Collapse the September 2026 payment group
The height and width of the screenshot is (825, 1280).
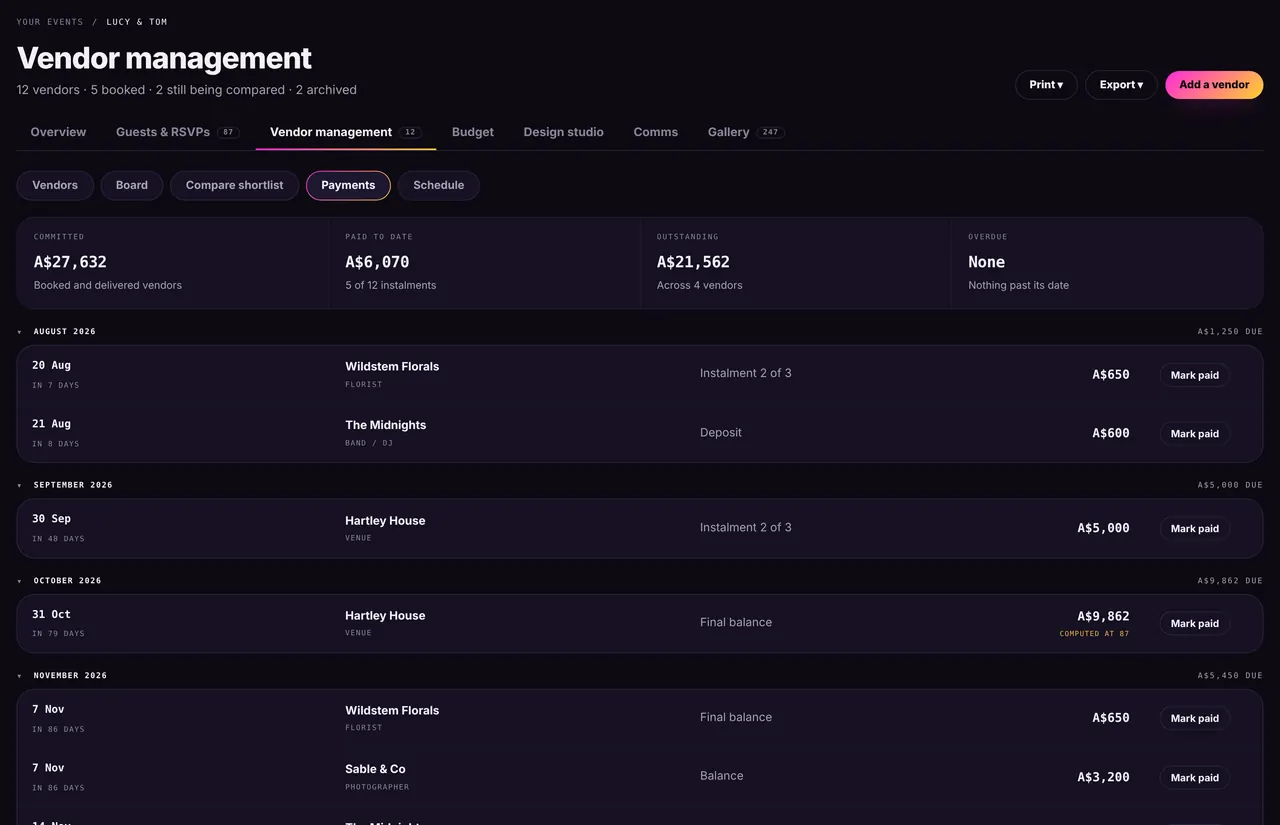(19, 485)
